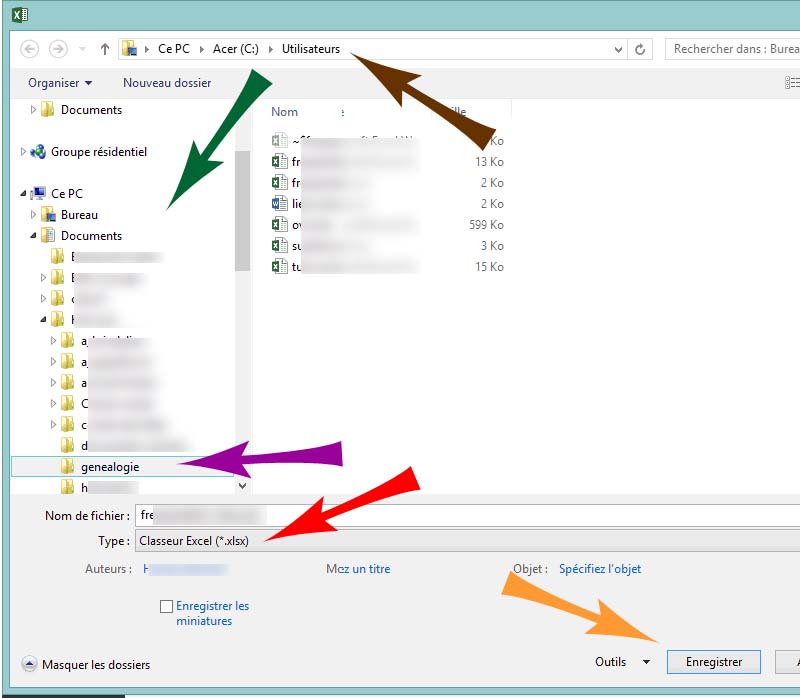The image size is (800, 698).
Task: Select the Word document of 2 Ko
Action: tap(388, 204)
